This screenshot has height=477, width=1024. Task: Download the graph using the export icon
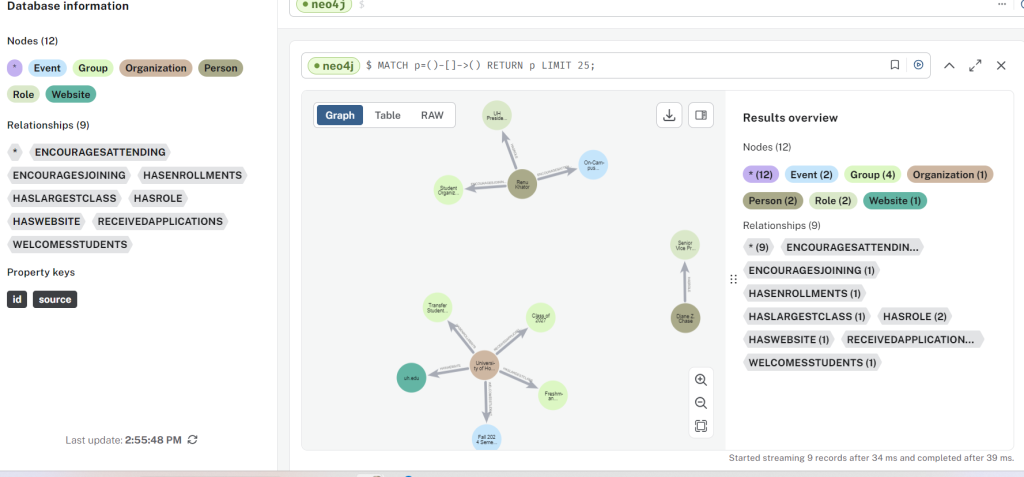(x=669, y=115)
